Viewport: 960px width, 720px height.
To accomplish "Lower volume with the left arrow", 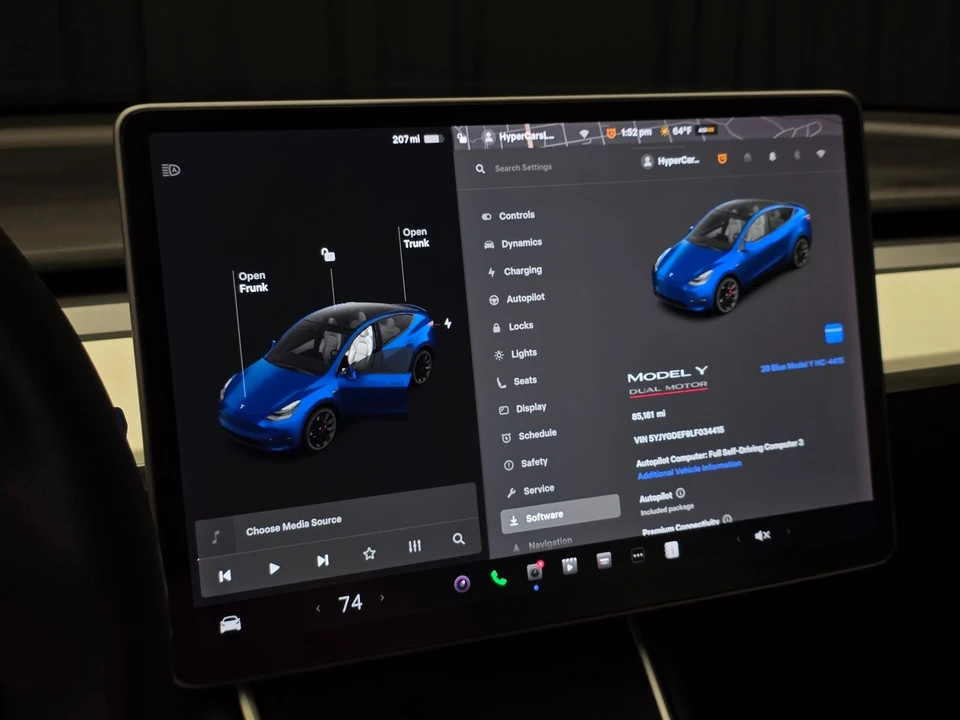I will tap(738, 539).
